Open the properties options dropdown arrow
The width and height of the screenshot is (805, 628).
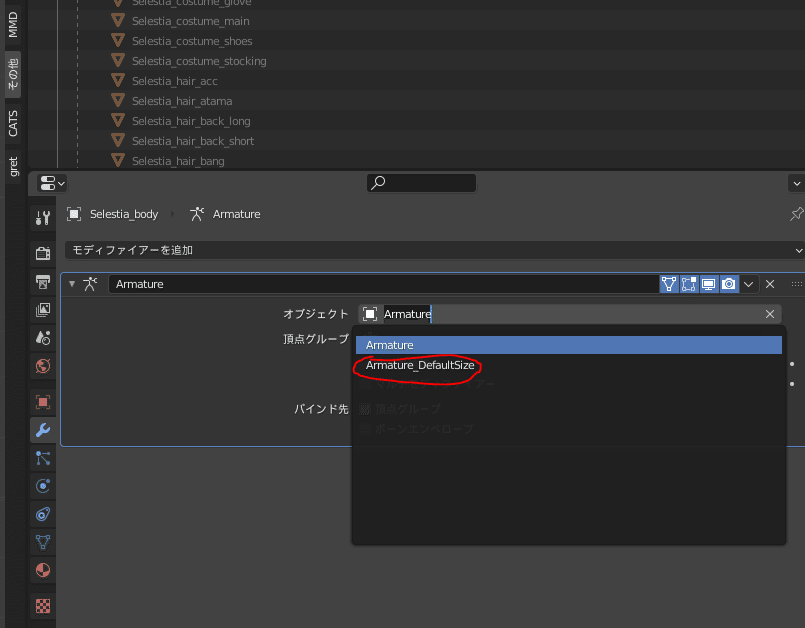(797, 183)
